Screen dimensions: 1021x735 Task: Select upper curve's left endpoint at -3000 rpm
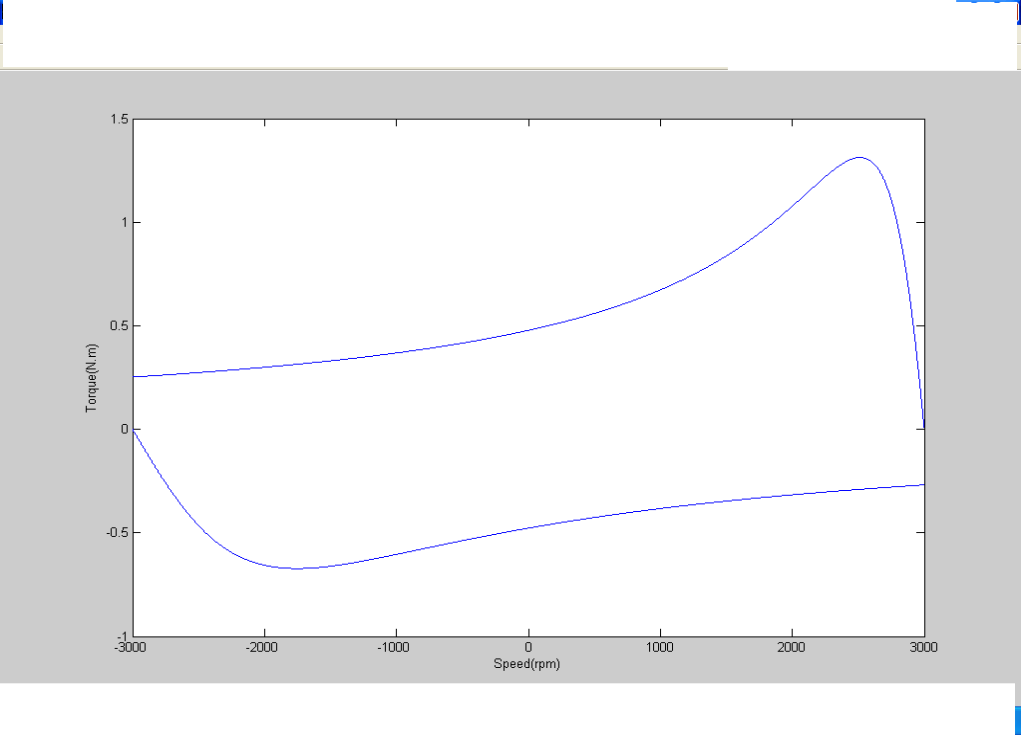point(134,377)
